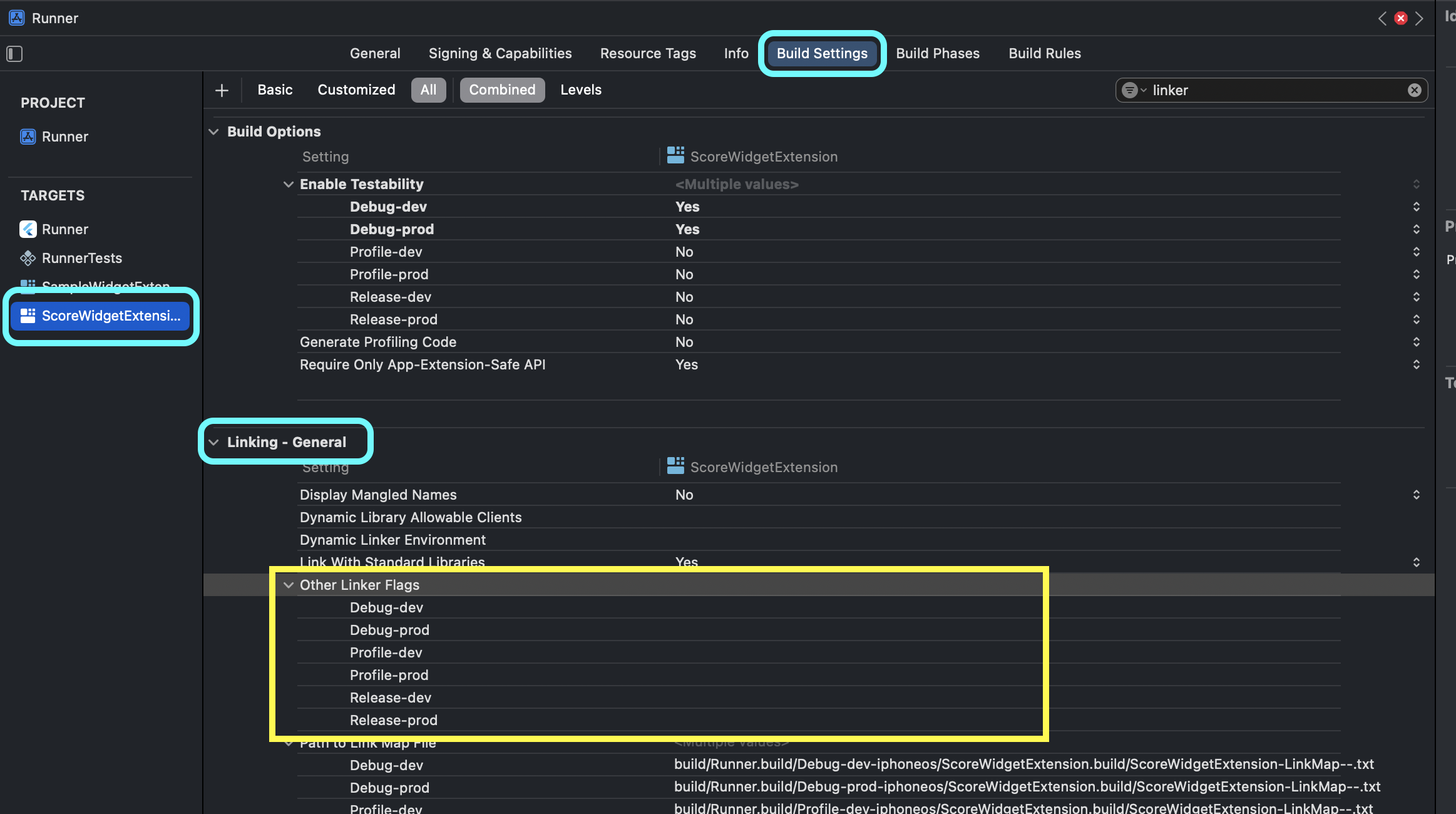Collapse the Linking - General section
This screenshot has height=814, width=1456.
pyautogui.click(x=213, y=442)
